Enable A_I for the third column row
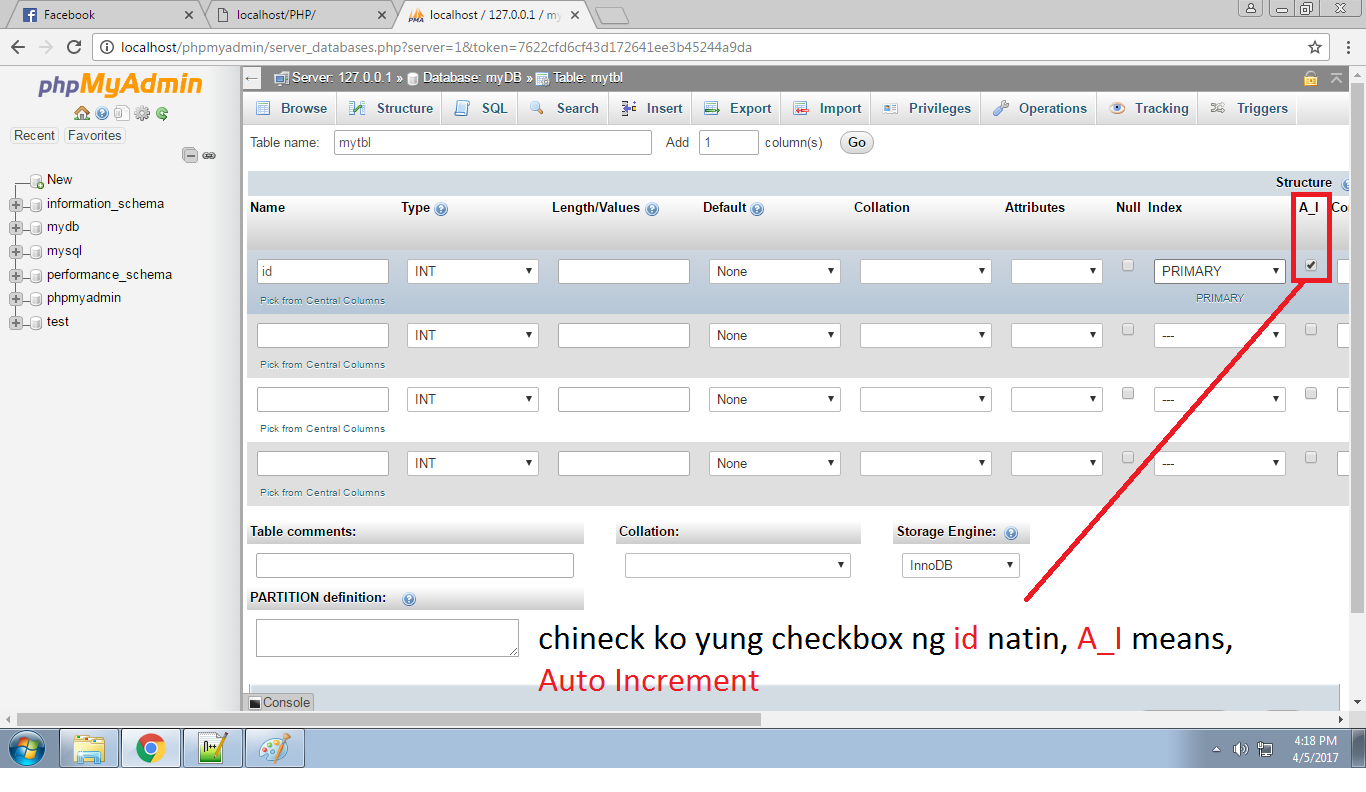Viewport: 1366px width, 792px height. tap(1310, 393)
